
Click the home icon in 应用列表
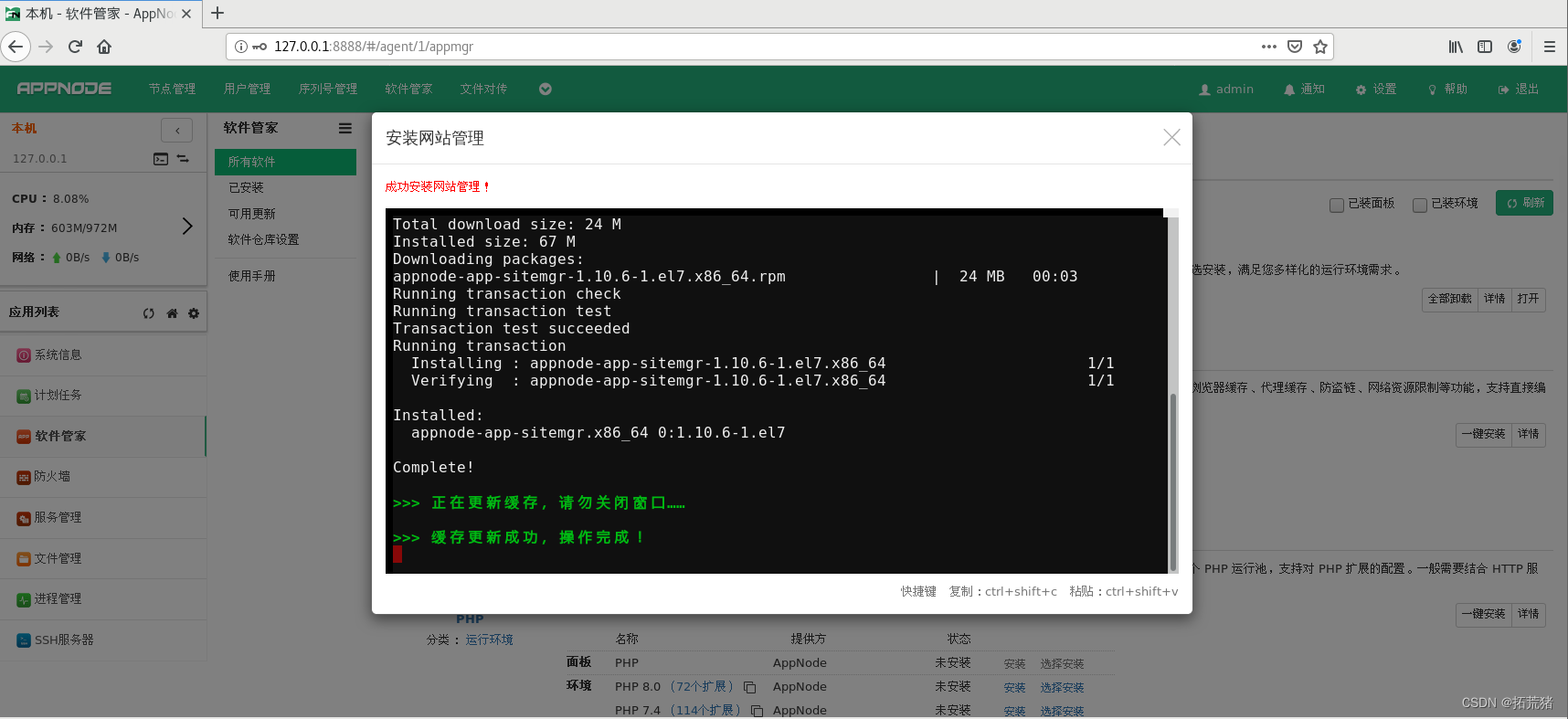[172, 313]
